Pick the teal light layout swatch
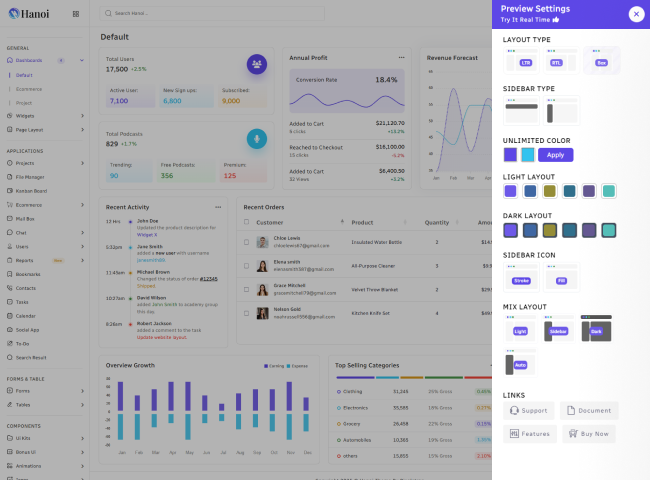This screenshot has height=480, width=650. pos(609,191)
